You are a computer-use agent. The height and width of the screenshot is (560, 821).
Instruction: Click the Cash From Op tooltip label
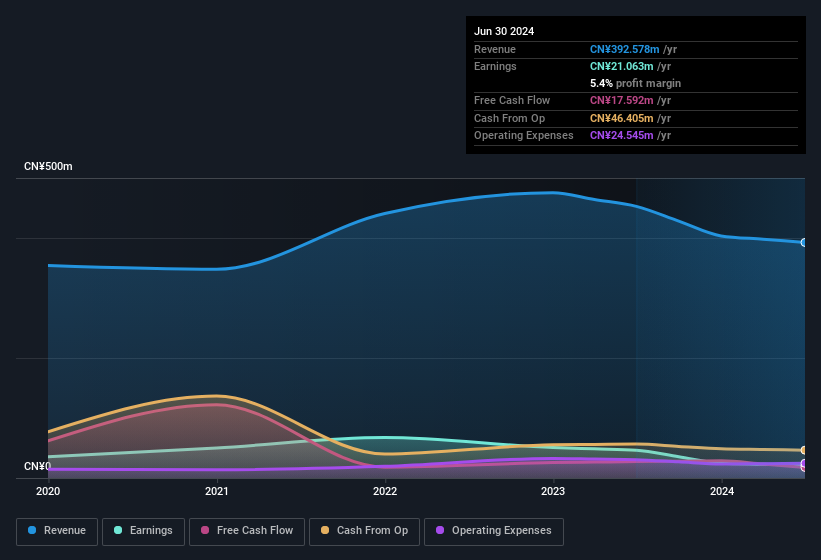pos(509,118)
